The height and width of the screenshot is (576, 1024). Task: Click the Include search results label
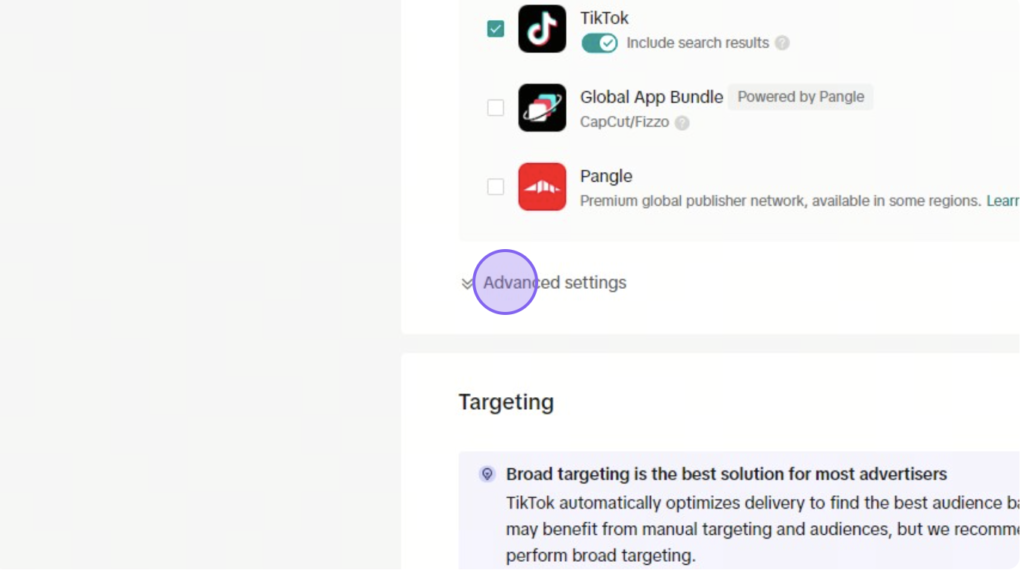pos(697,43)
